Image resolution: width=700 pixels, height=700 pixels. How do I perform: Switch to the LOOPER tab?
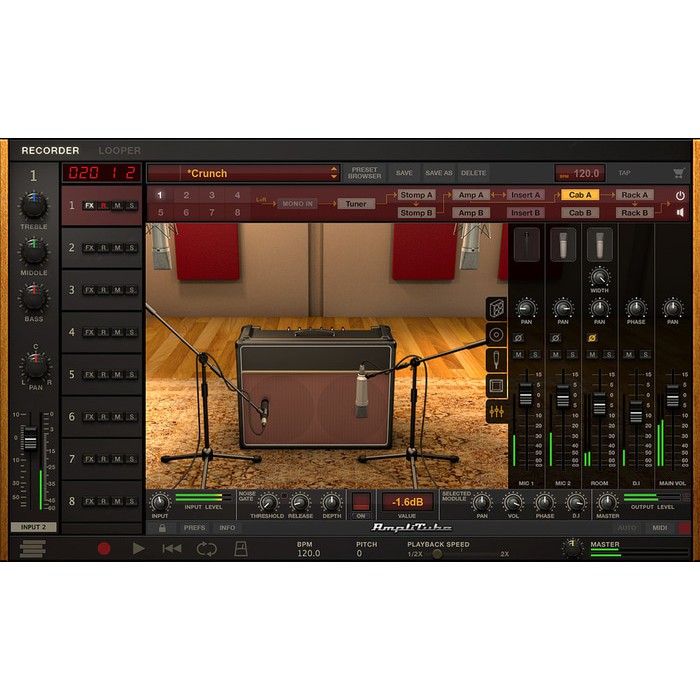pos(120,150)
